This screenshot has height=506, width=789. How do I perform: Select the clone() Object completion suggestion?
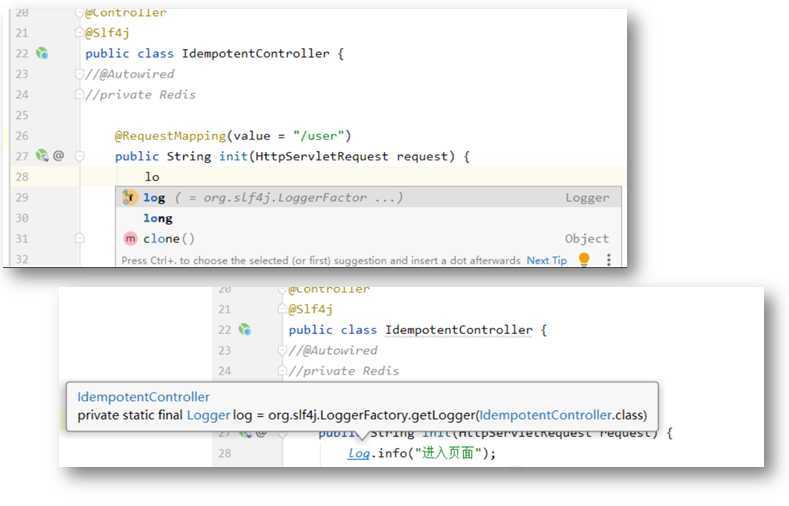click(x=368, y=238)
